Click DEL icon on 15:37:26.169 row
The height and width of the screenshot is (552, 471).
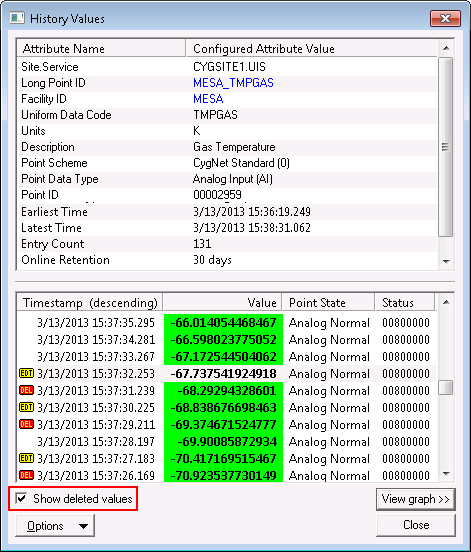[x=26, y=475]
